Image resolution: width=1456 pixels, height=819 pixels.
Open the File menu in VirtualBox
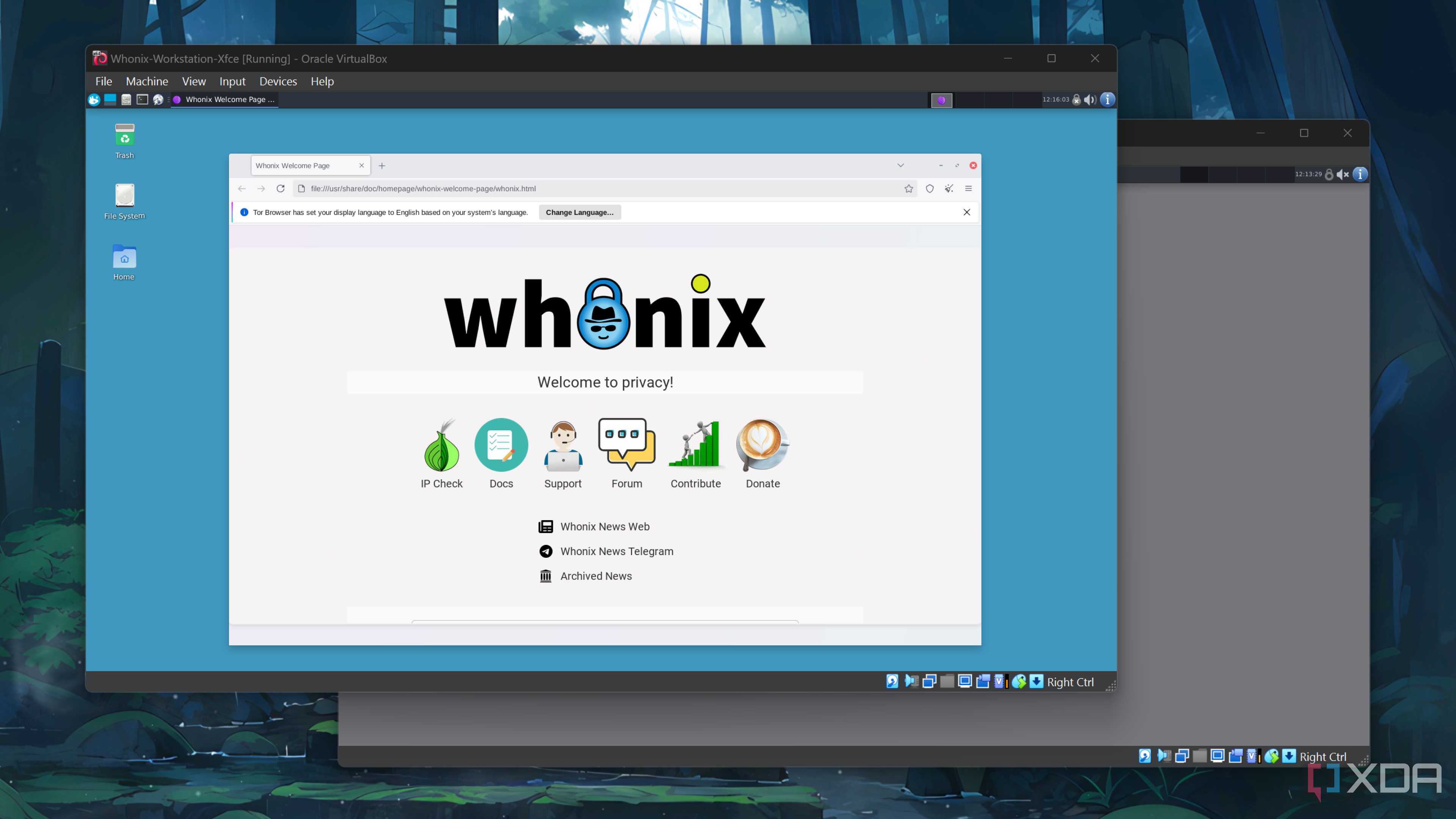tap(104, 82)
